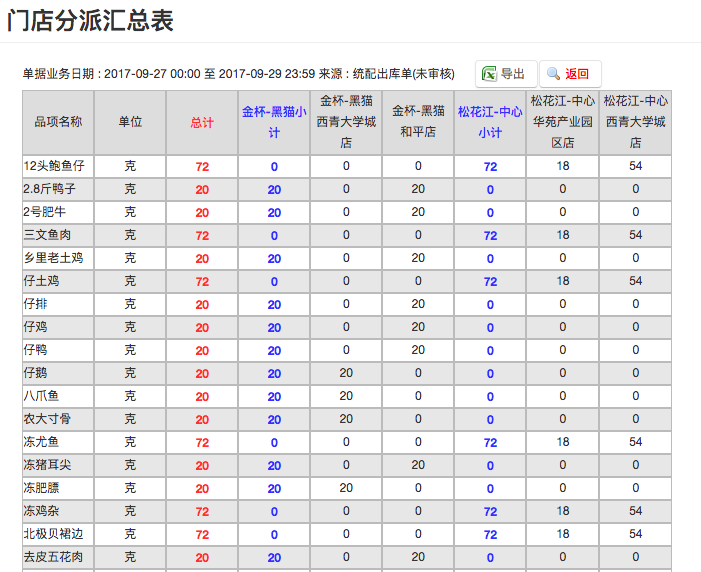
Task: Select the 三文鱼肉 item name
Action: click(47, 235)
